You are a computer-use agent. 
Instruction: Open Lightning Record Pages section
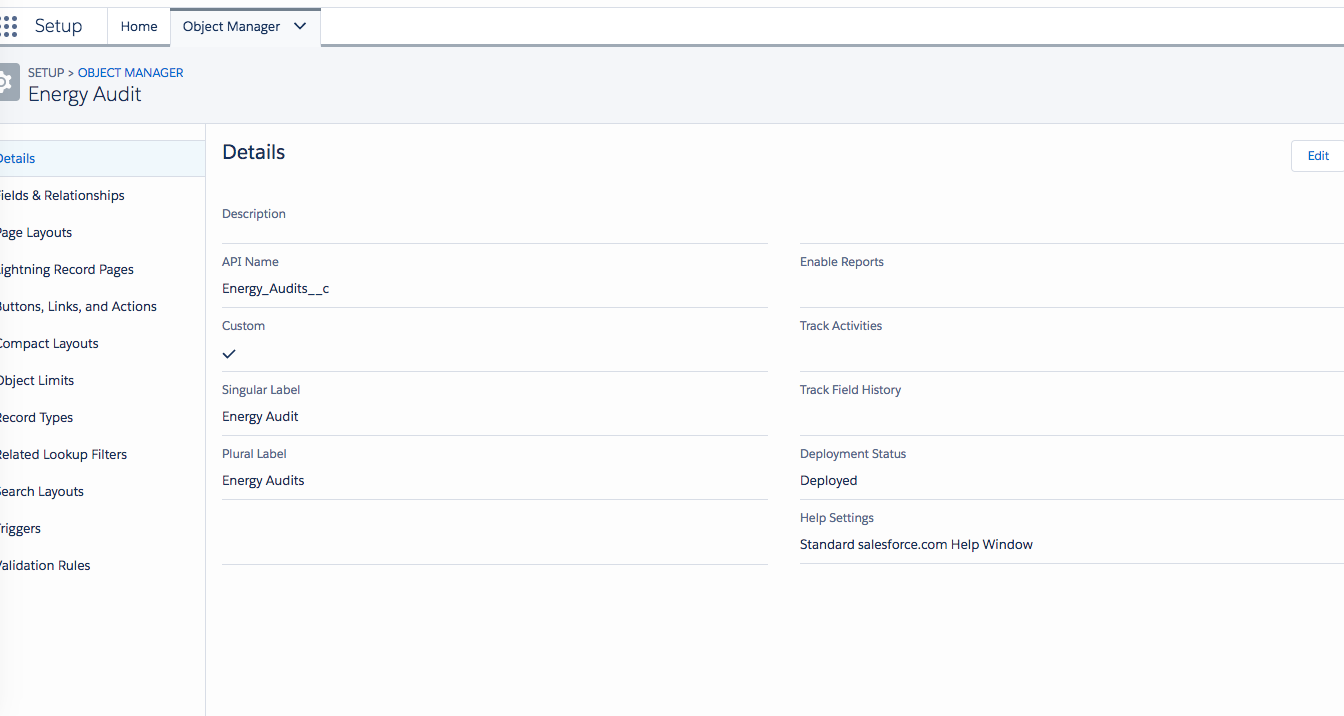tap(66, 269)
